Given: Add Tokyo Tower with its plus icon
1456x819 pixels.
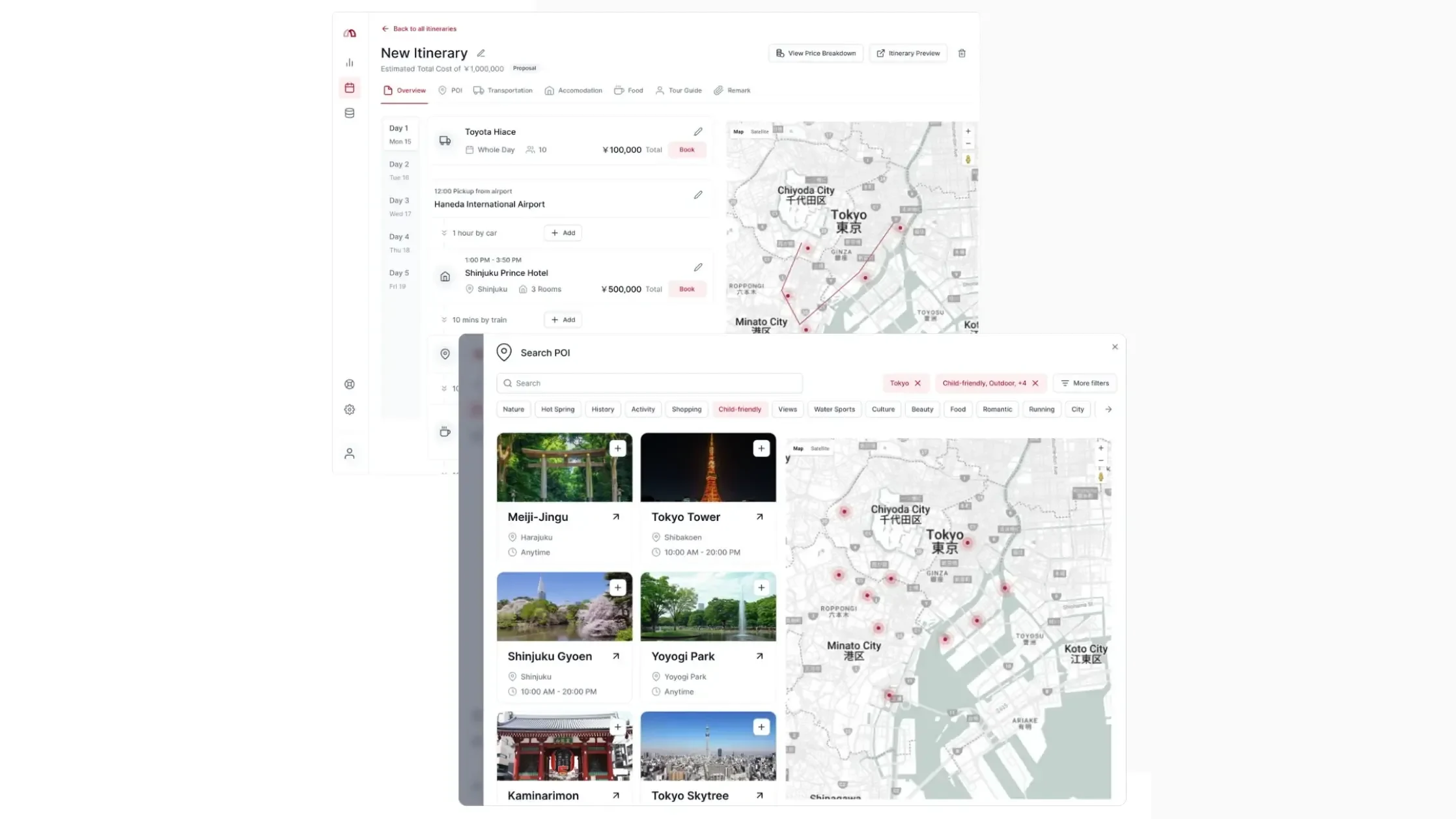Looking at the screenshot, I should tap(761, 448).
